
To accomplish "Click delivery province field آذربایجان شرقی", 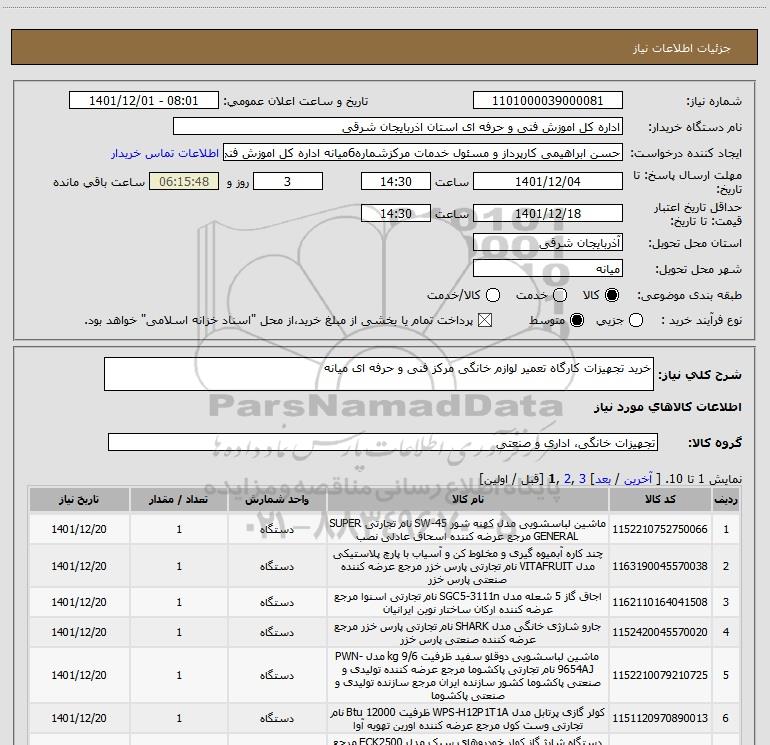I will tap(548, 242).
